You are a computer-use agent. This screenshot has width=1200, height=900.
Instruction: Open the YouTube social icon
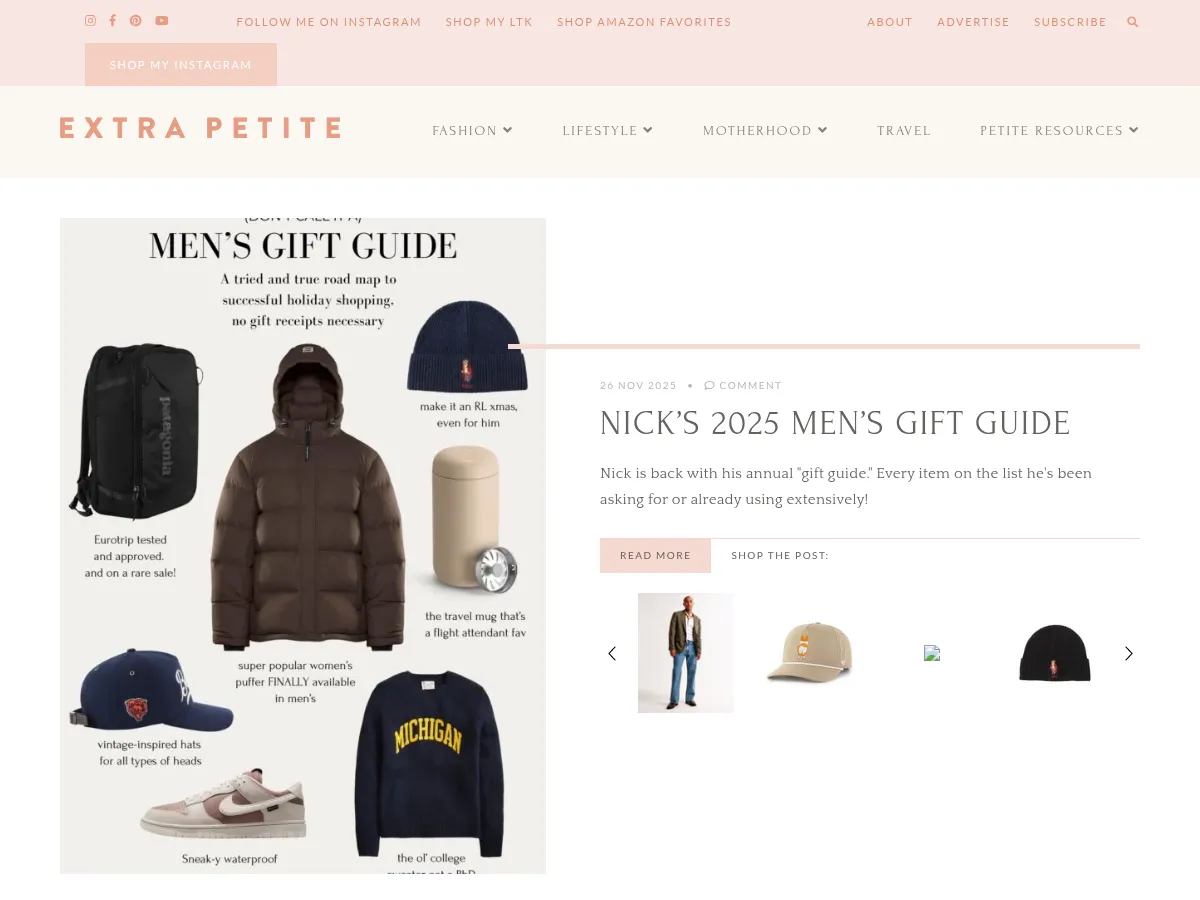pyautogui.click(x=162, y=21)
